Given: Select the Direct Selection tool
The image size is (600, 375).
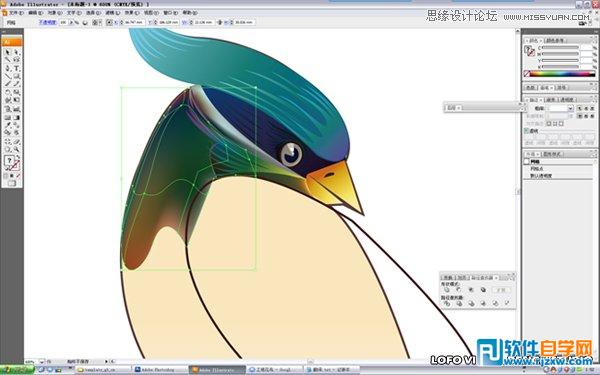Looking at the screenshot, I should pyautogui.click(x=16, y=52).
